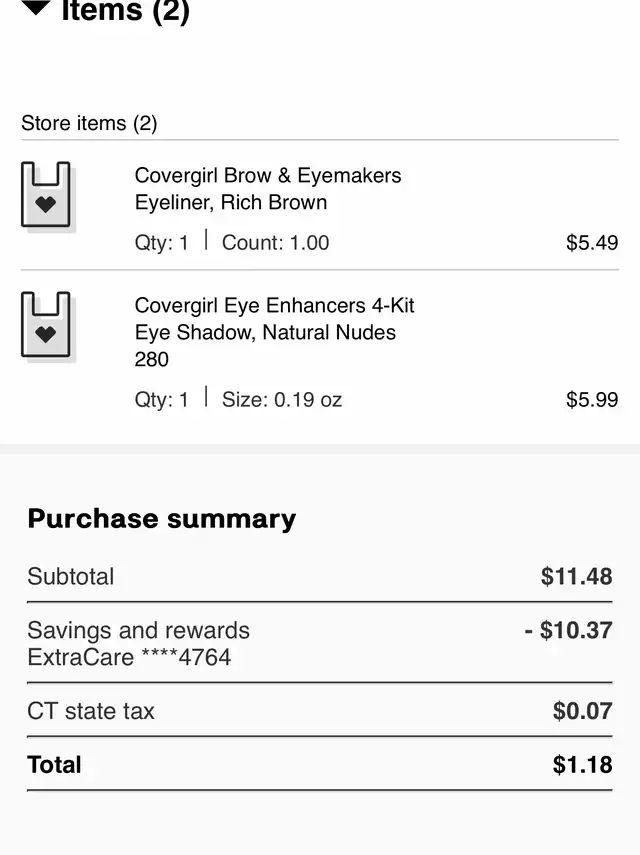Viewport: 640px width, 855px height.
Task: Collapse the Items (2) section arrow
Action: point(35,8)
